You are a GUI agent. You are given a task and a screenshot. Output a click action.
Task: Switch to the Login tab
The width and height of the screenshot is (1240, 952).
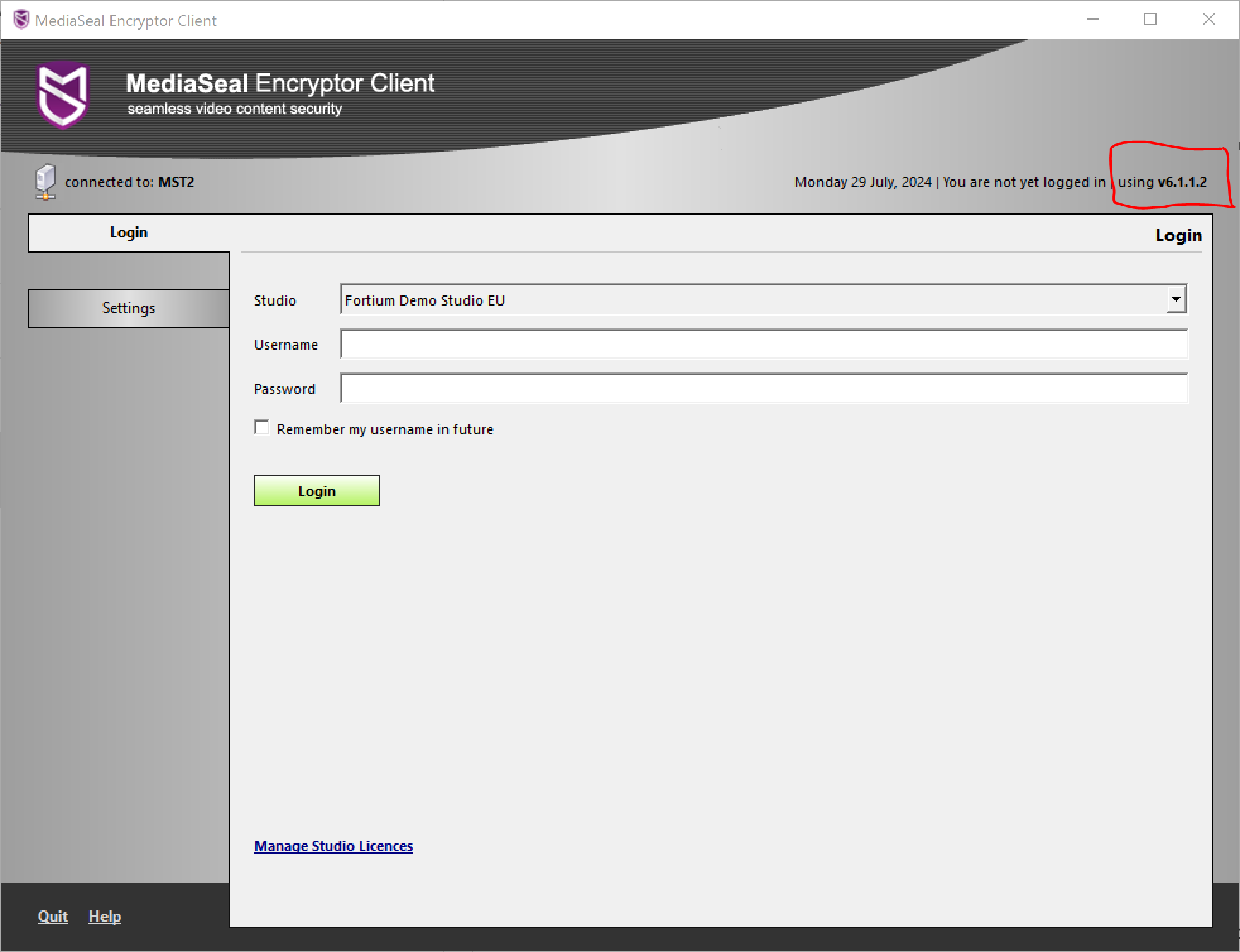coord(129,232)
